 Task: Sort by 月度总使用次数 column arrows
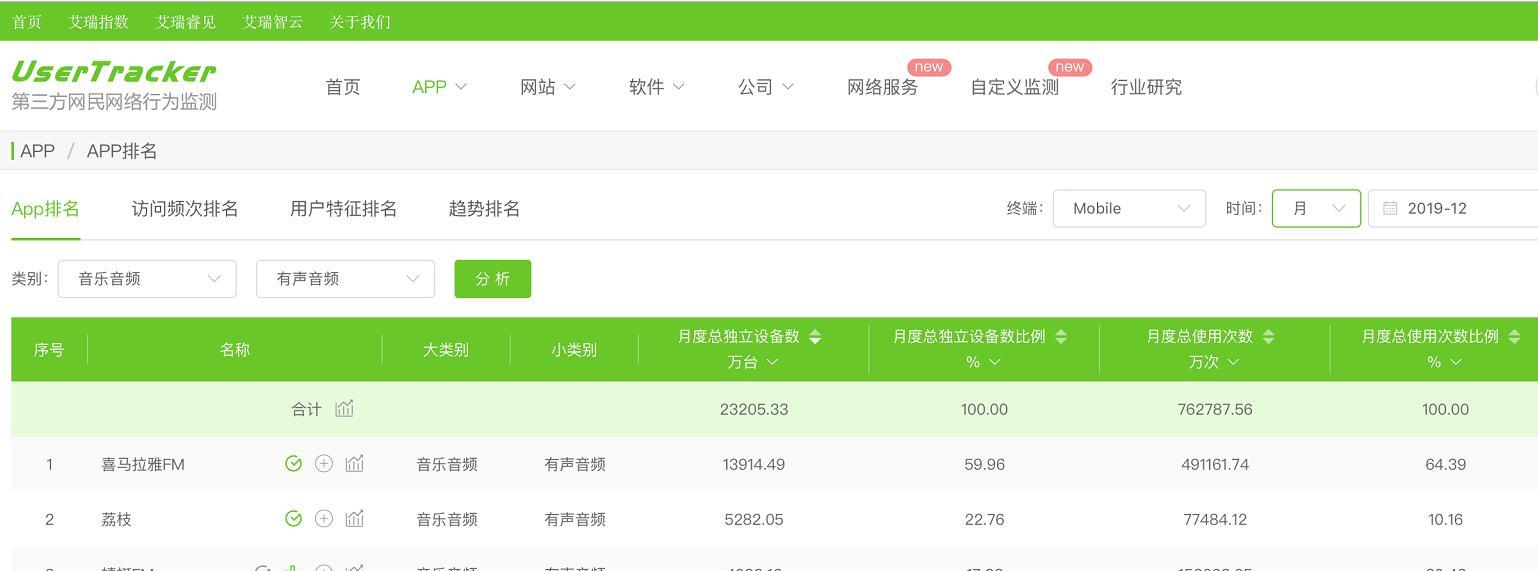(1268, 337)
